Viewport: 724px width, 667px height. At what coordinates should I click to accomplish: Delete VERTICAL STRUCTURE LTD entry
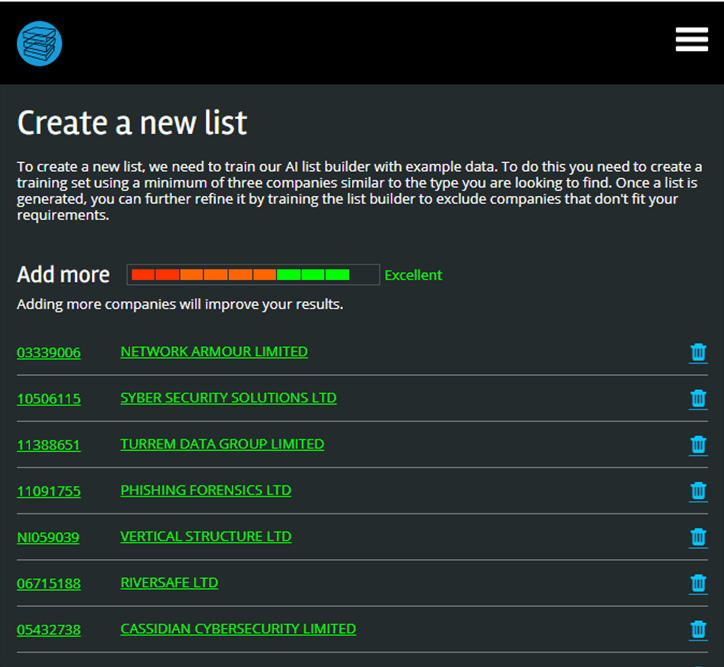(698, 537)
